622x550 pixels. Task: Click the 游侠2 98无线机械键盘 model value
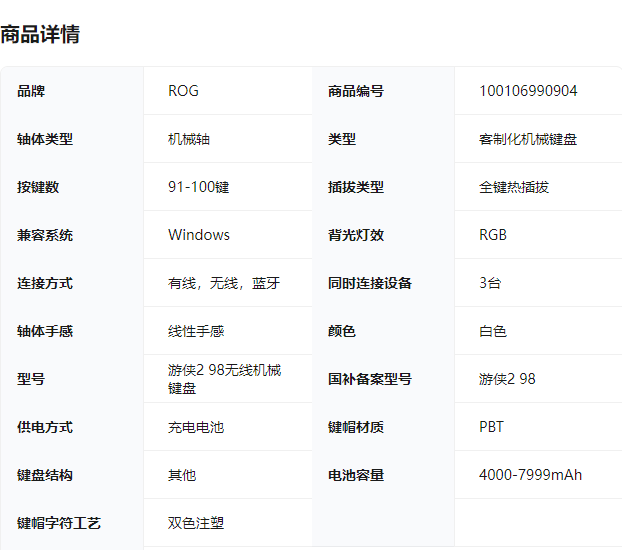[x=224, y=379]
